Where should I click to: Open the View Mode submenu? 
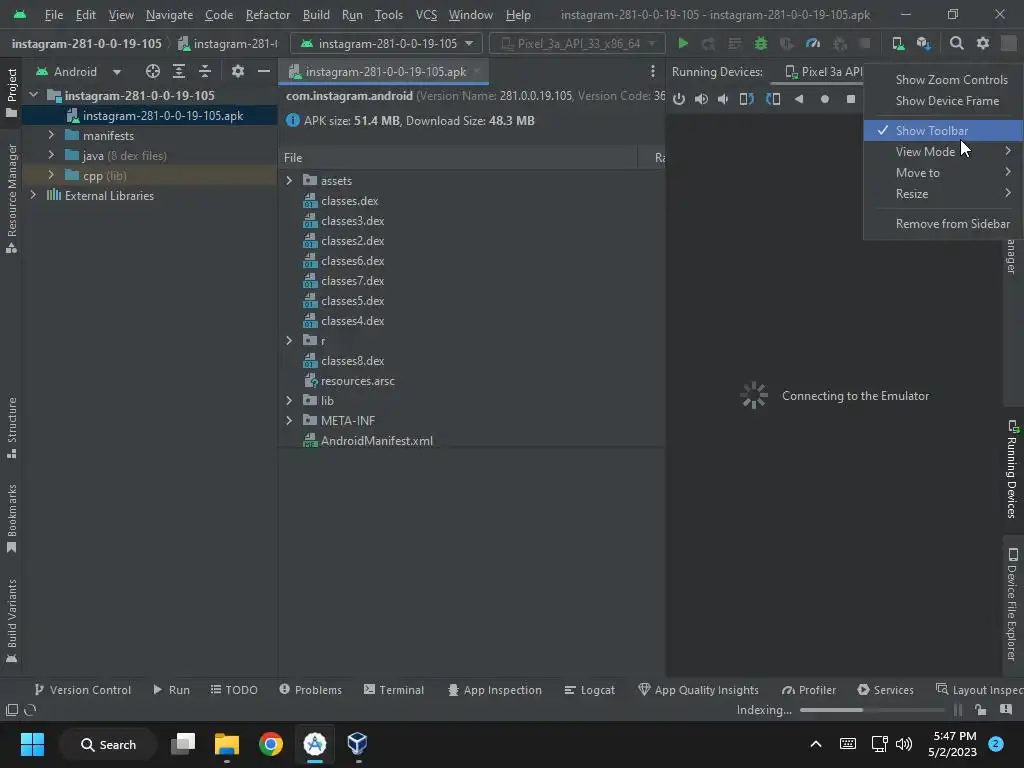point(943,152)
